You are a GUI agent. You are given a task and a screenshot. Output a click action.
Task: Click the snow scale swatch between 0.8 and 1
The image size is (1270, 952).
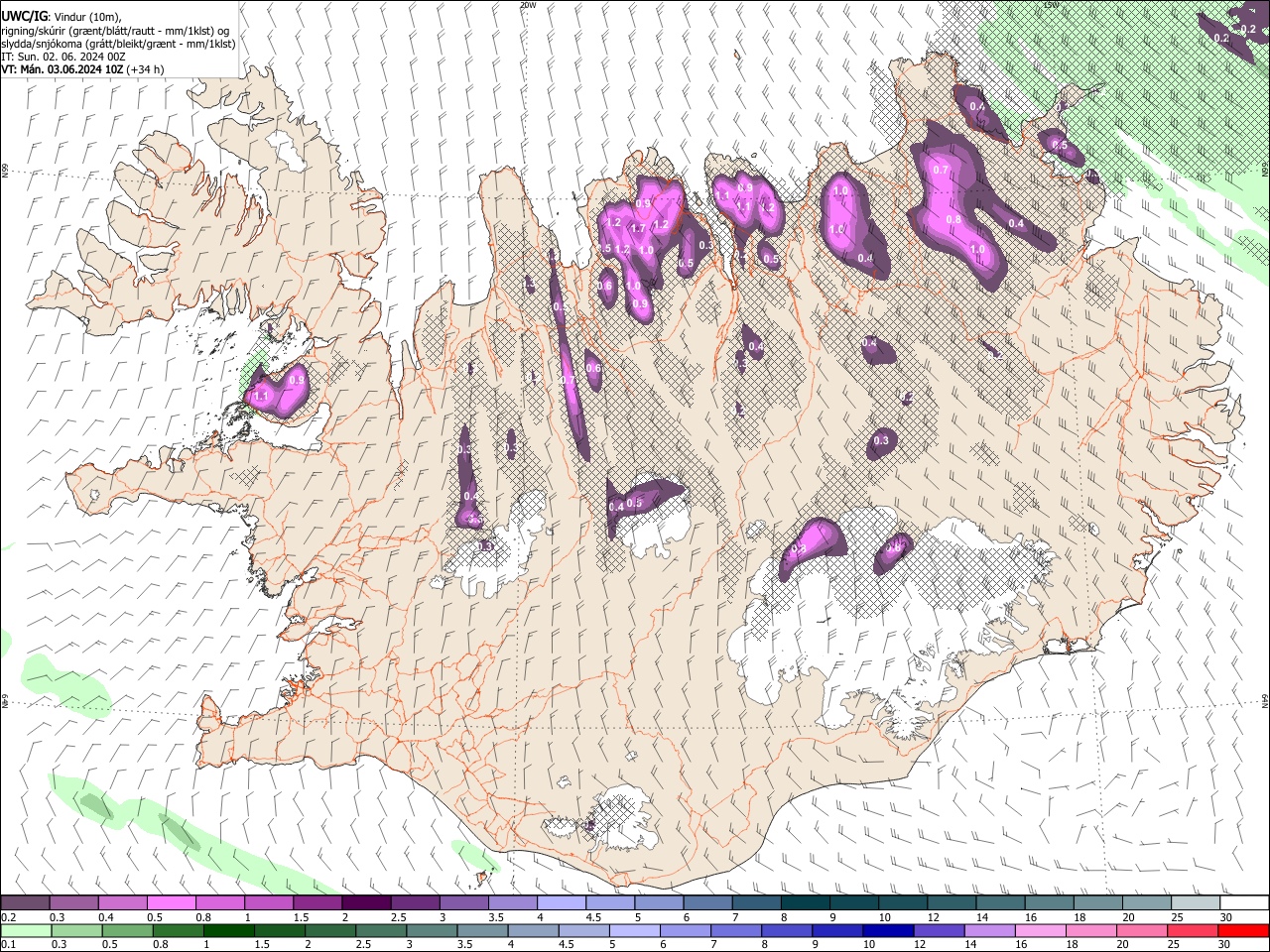click(219, 903)
